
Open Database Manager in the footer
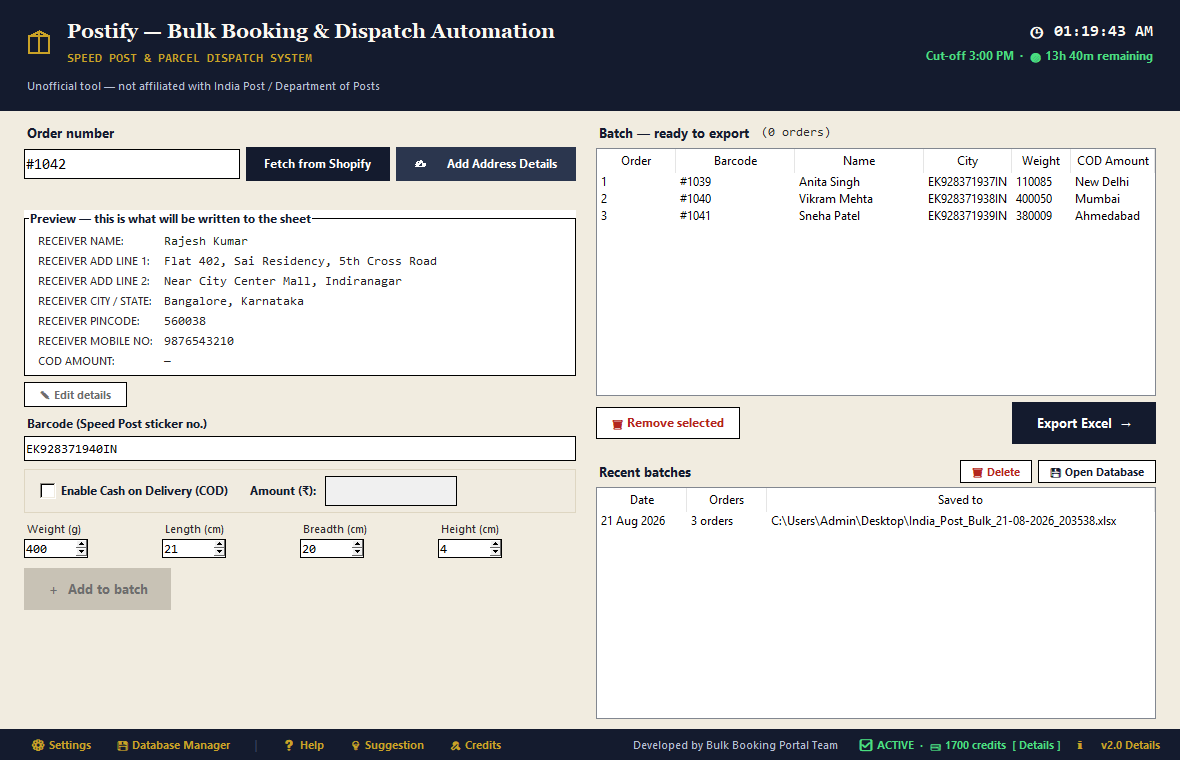[174, 745]
